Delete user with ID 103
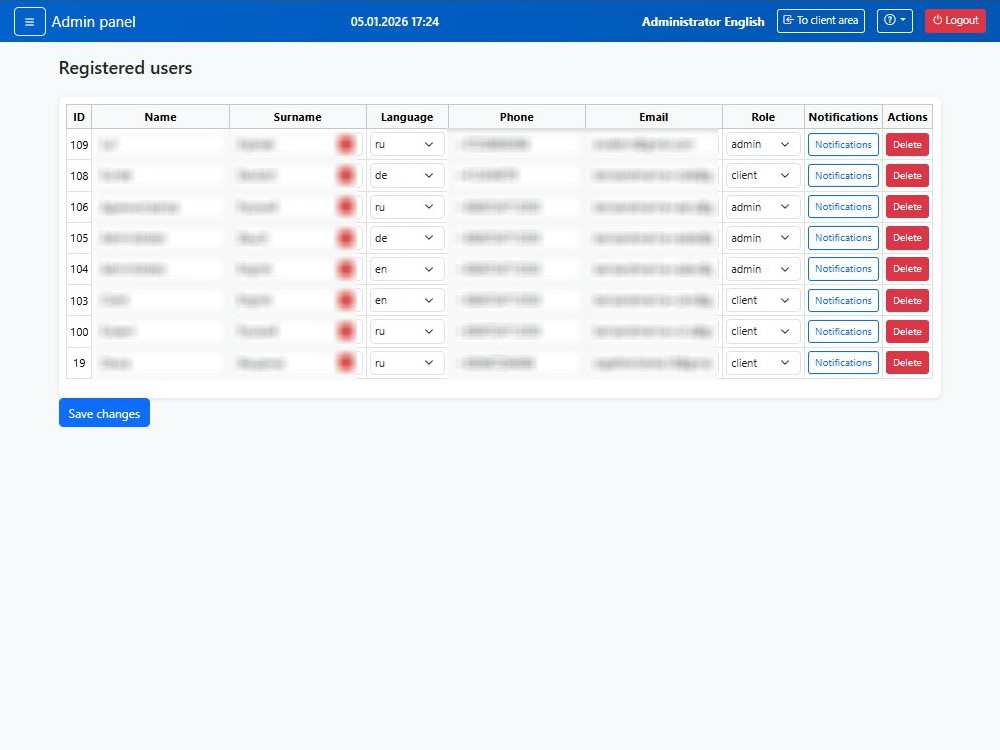 (907, 300)
